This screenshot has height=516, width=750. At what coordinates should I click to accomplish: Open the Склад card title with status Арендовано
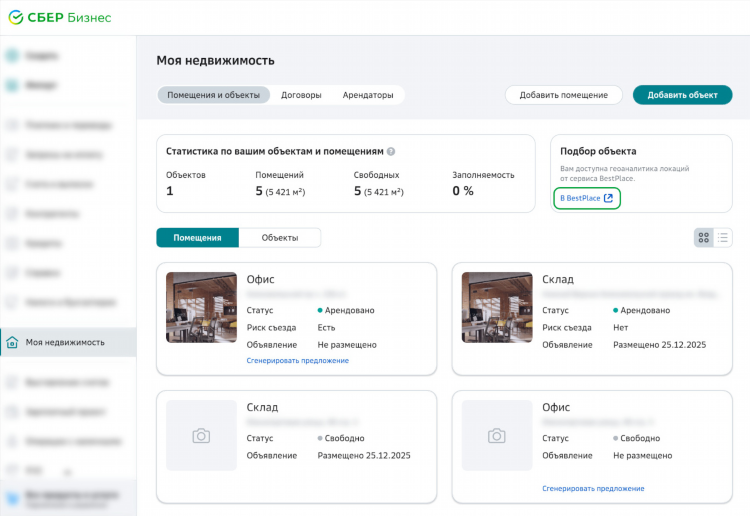pos(558,279)
